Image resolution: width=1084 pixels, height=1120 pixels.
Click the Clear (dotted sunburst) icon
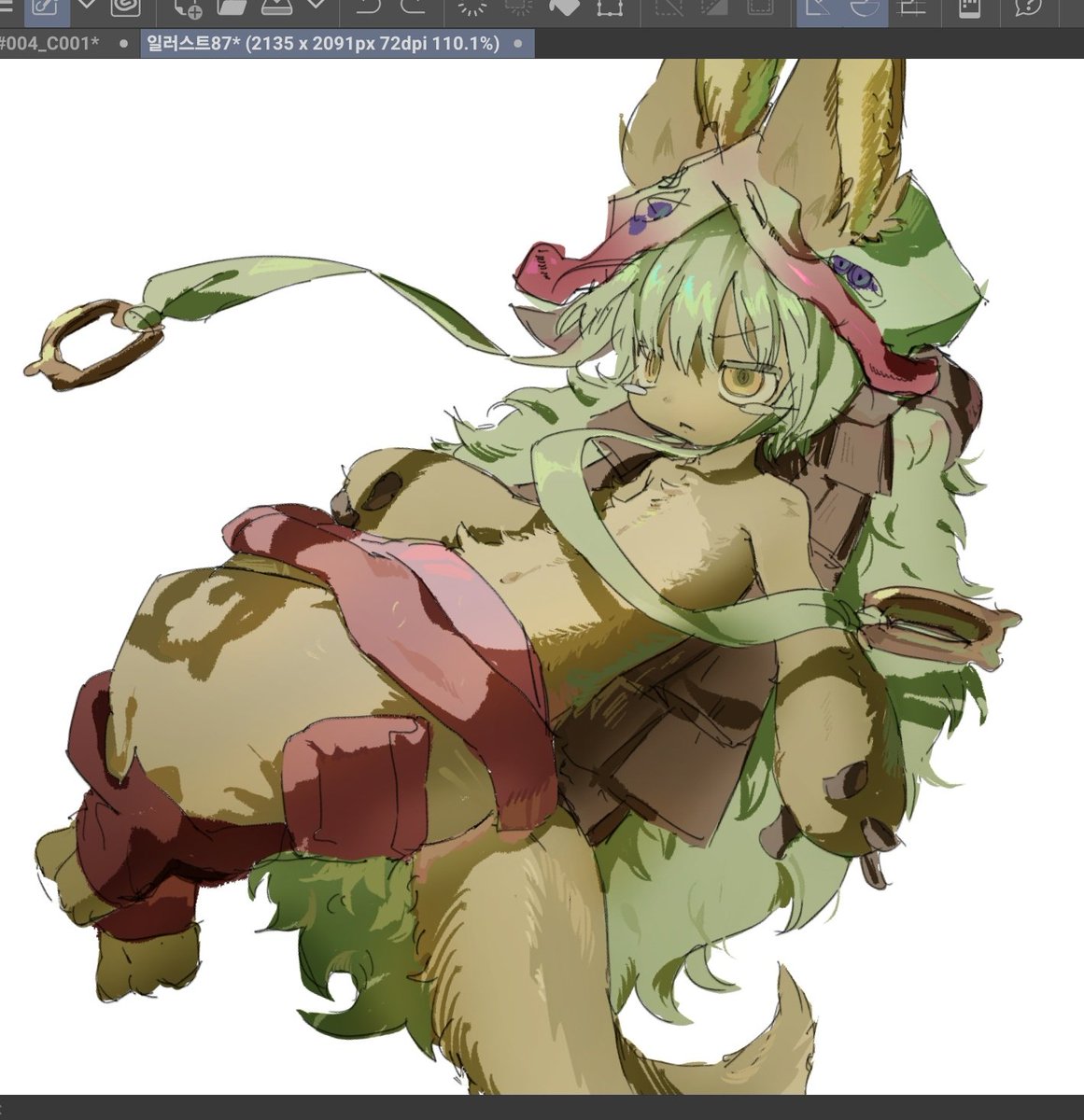click(473, 7)
